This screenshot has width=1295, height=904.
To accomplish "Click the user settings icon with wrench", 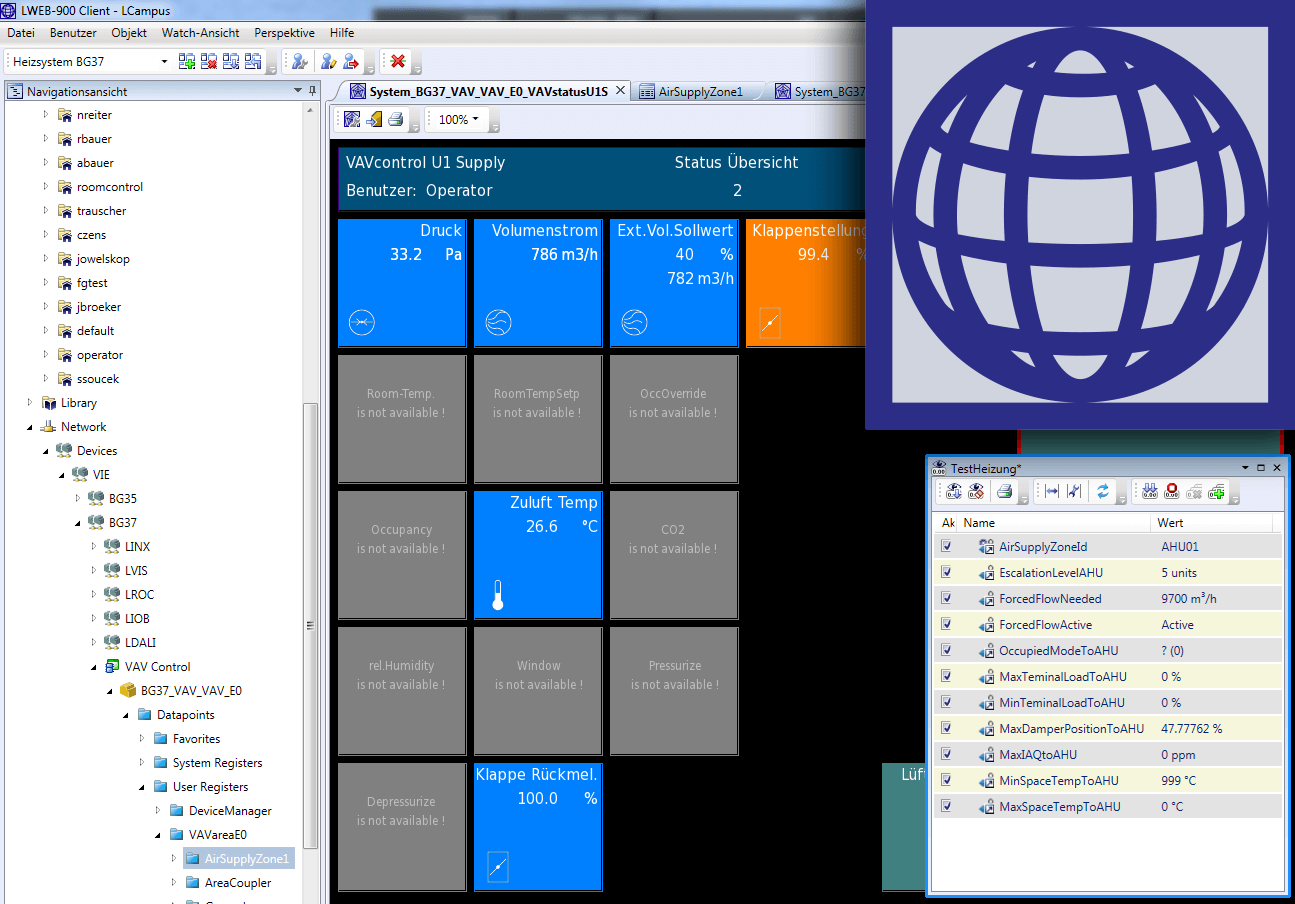I will point(299,62).
